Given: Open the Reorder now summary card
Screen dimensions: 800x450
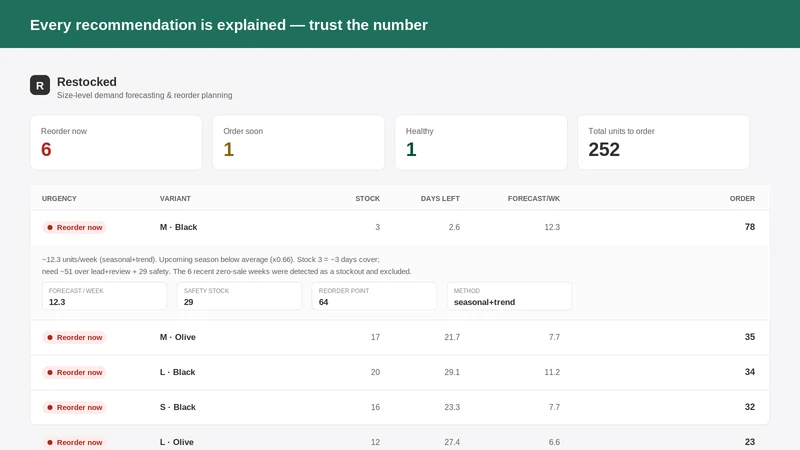Looking at the screenshot, I should point(116,142).
